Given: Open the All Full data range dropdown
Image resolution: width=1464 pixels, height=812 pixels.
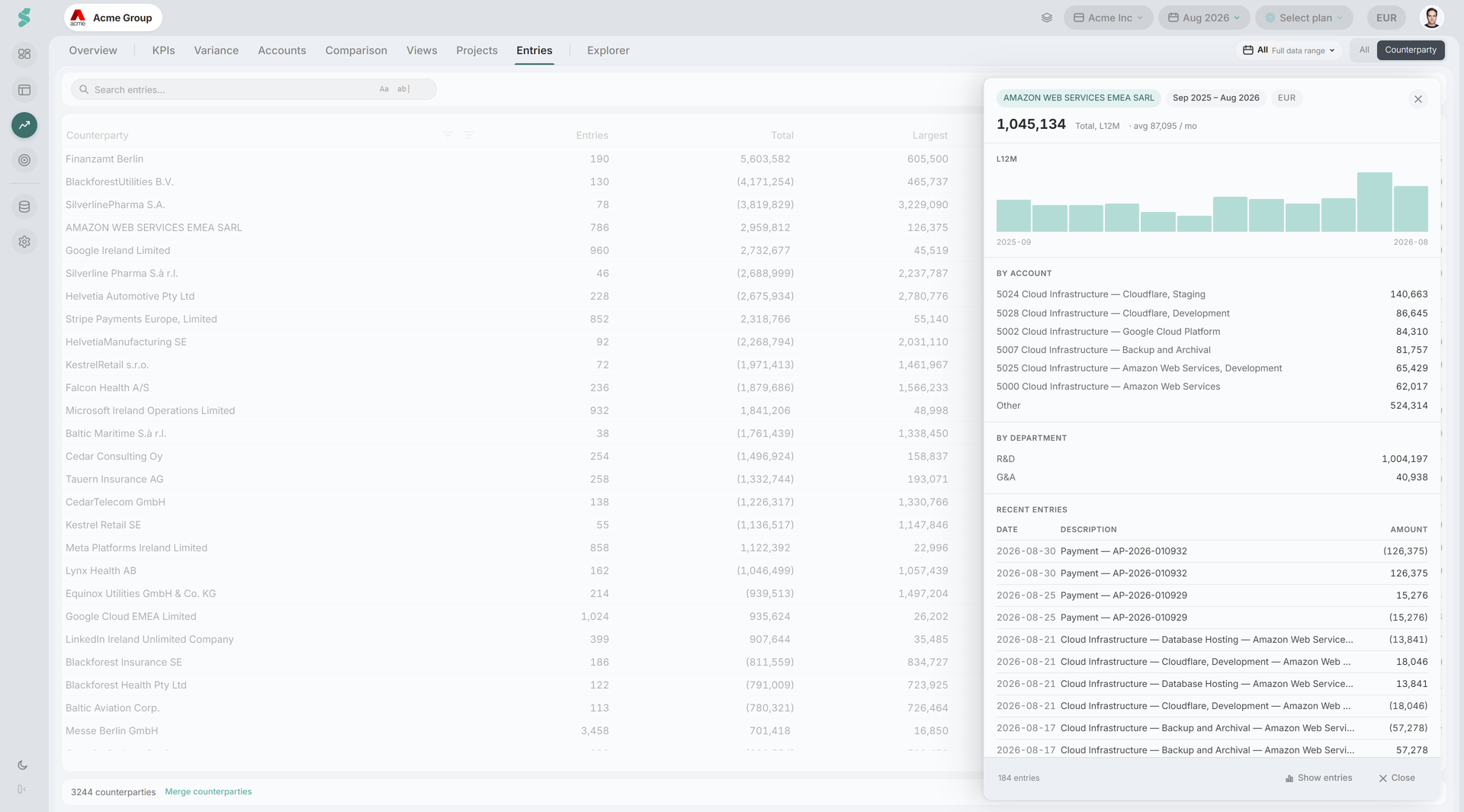Looking at the screenshot, I should click(x=1289, y=50).
